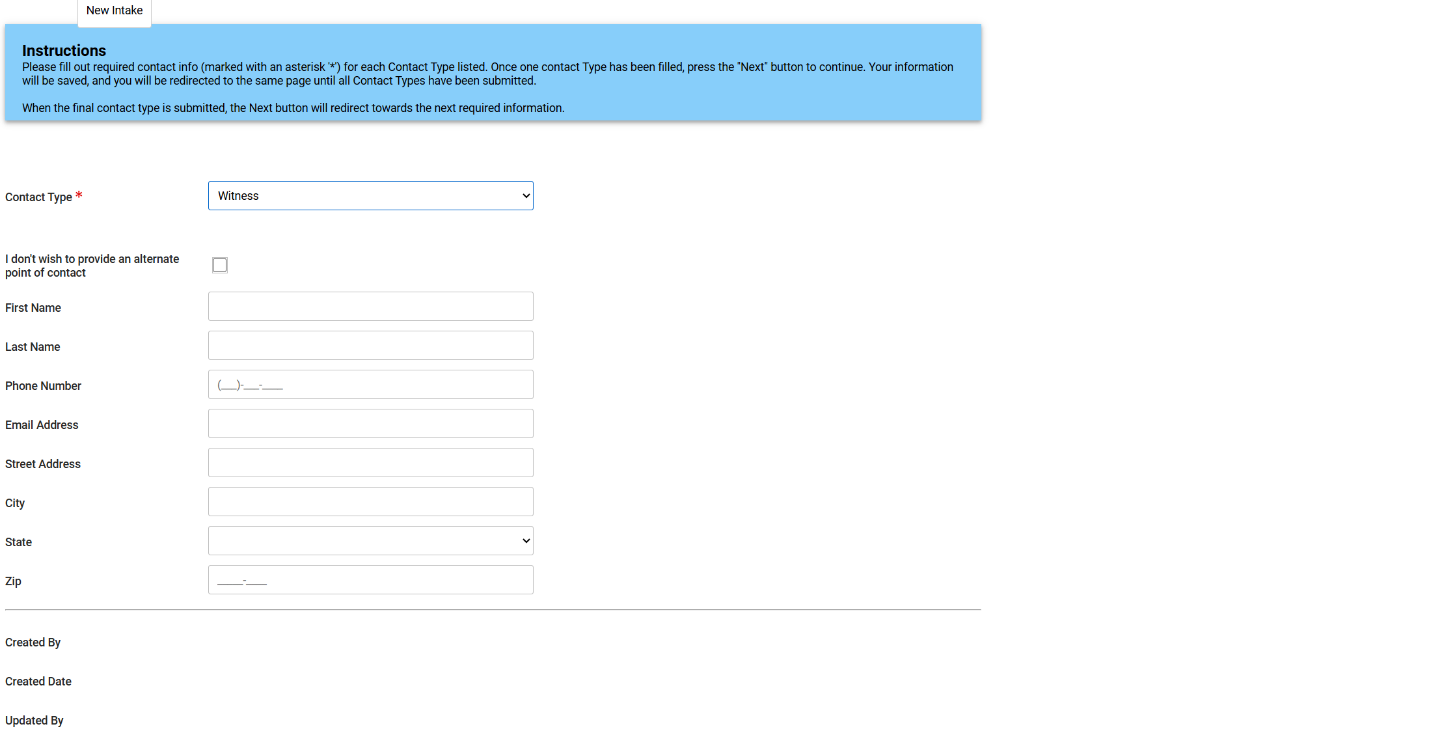Click the State label text

(19, 542)
